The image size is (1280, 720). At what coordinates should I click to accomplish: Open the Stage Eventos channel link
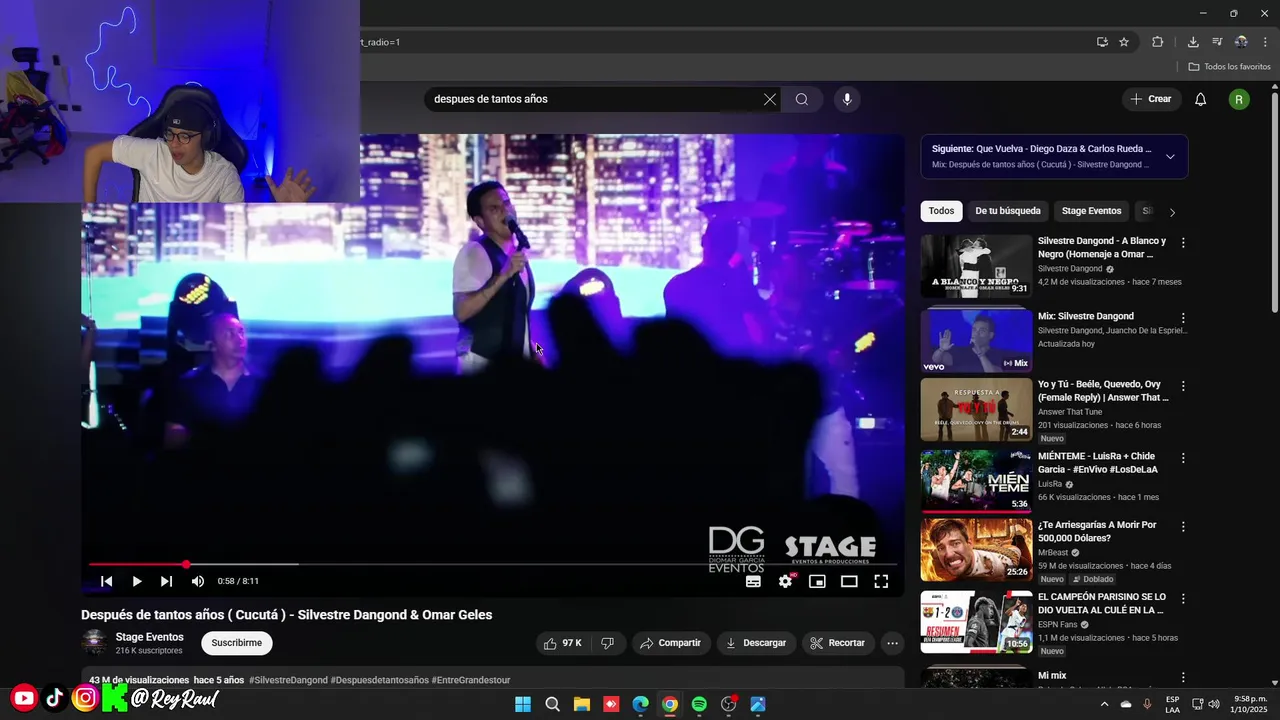(149, 637)
